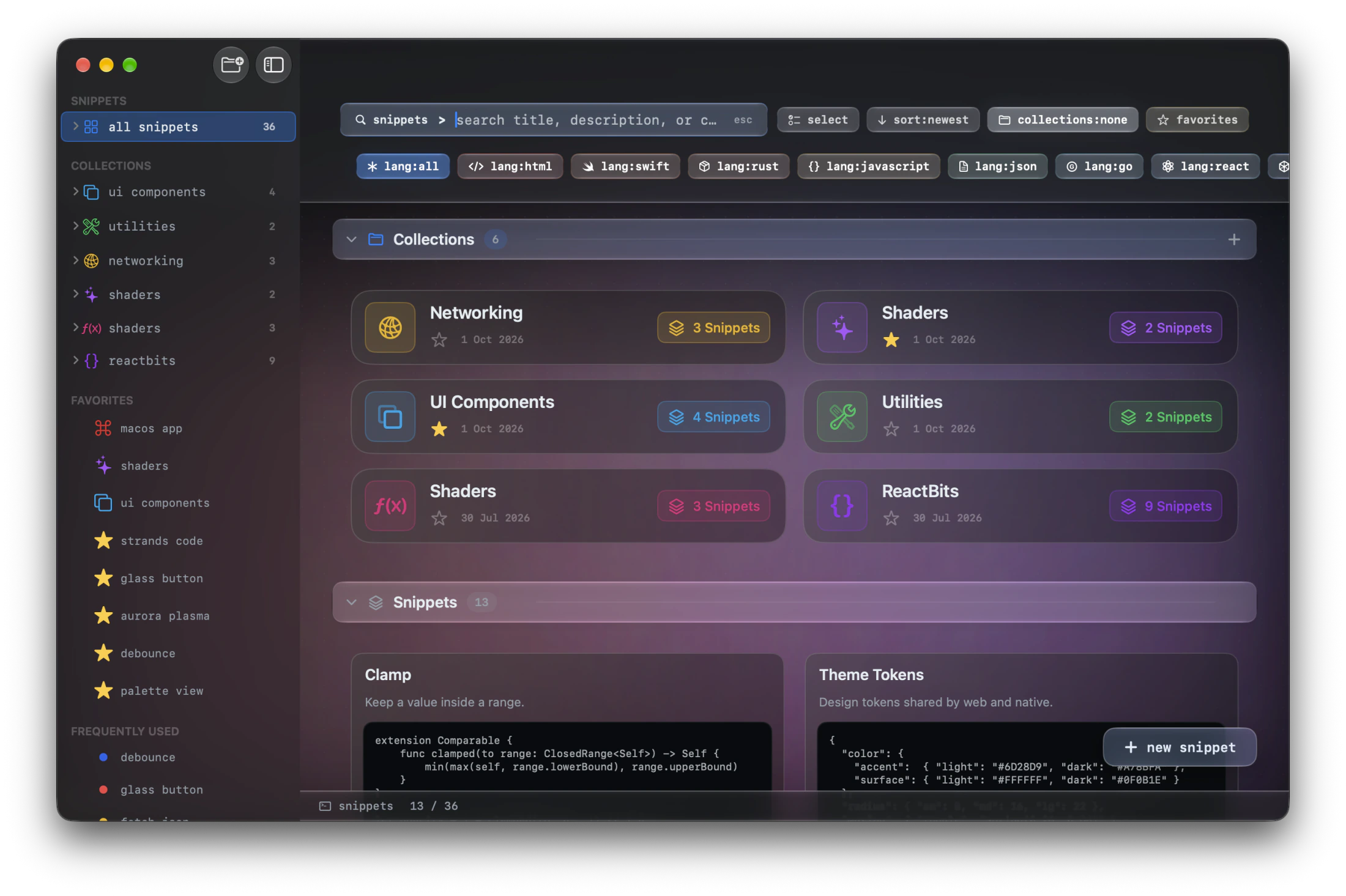This screenshot has height=896, width=1346.
Task: Select all snippets in sidebar
Action: (x=179, y=127)
